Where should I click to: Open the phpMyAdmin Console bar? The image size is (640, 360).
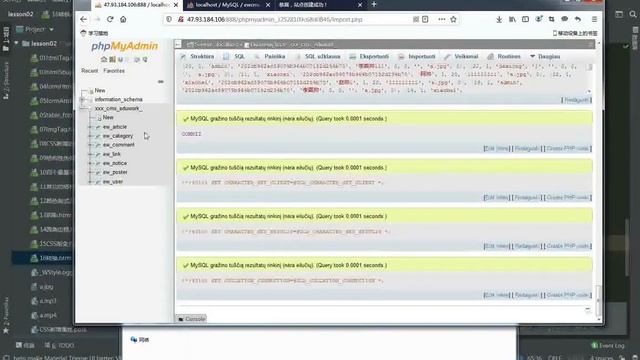(x=191, y=319)
